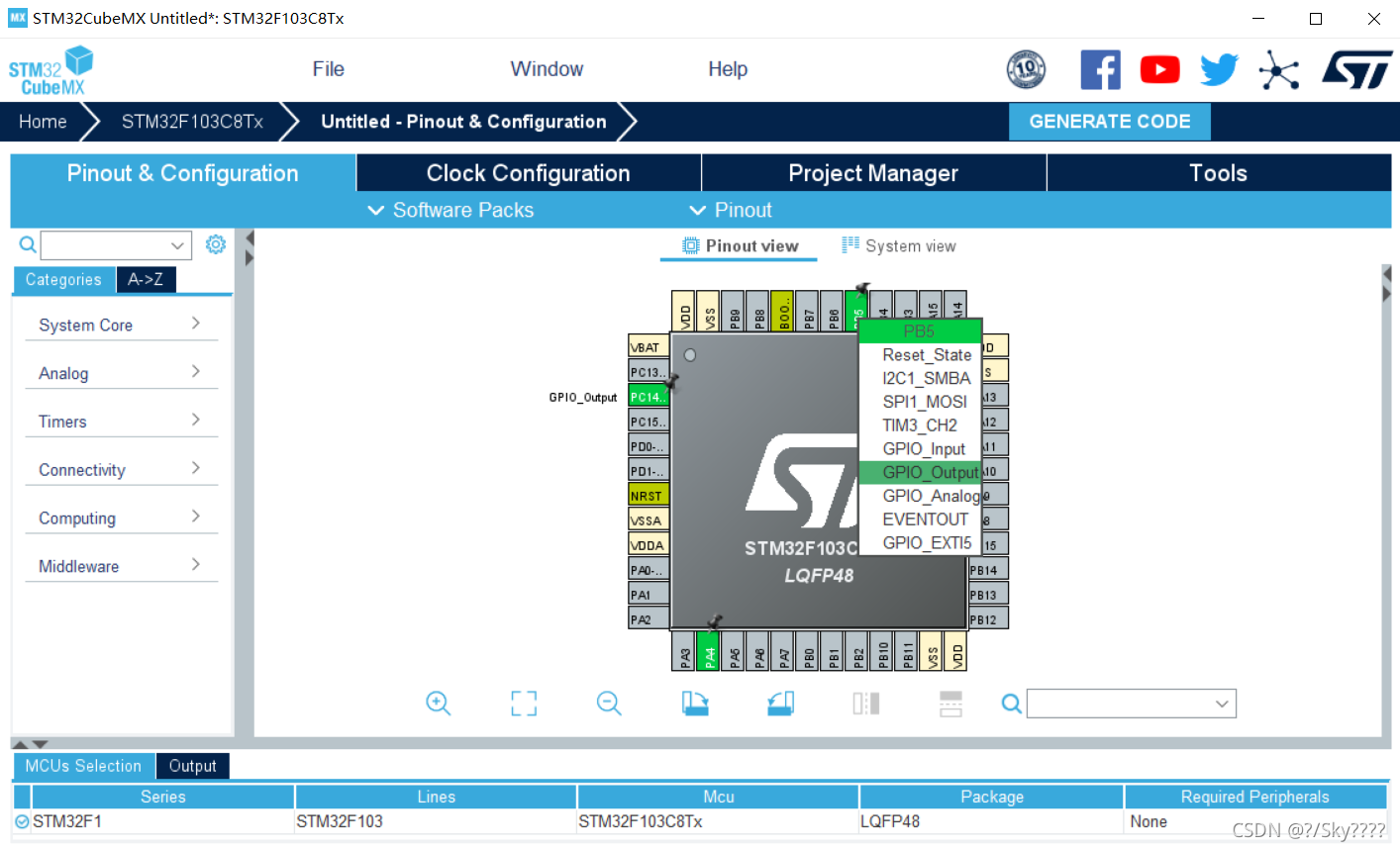The height and width of the screenshot is (851, 1400).
Task: Click the fit-to-screen frame icon
Action: (x=524, y=704)
